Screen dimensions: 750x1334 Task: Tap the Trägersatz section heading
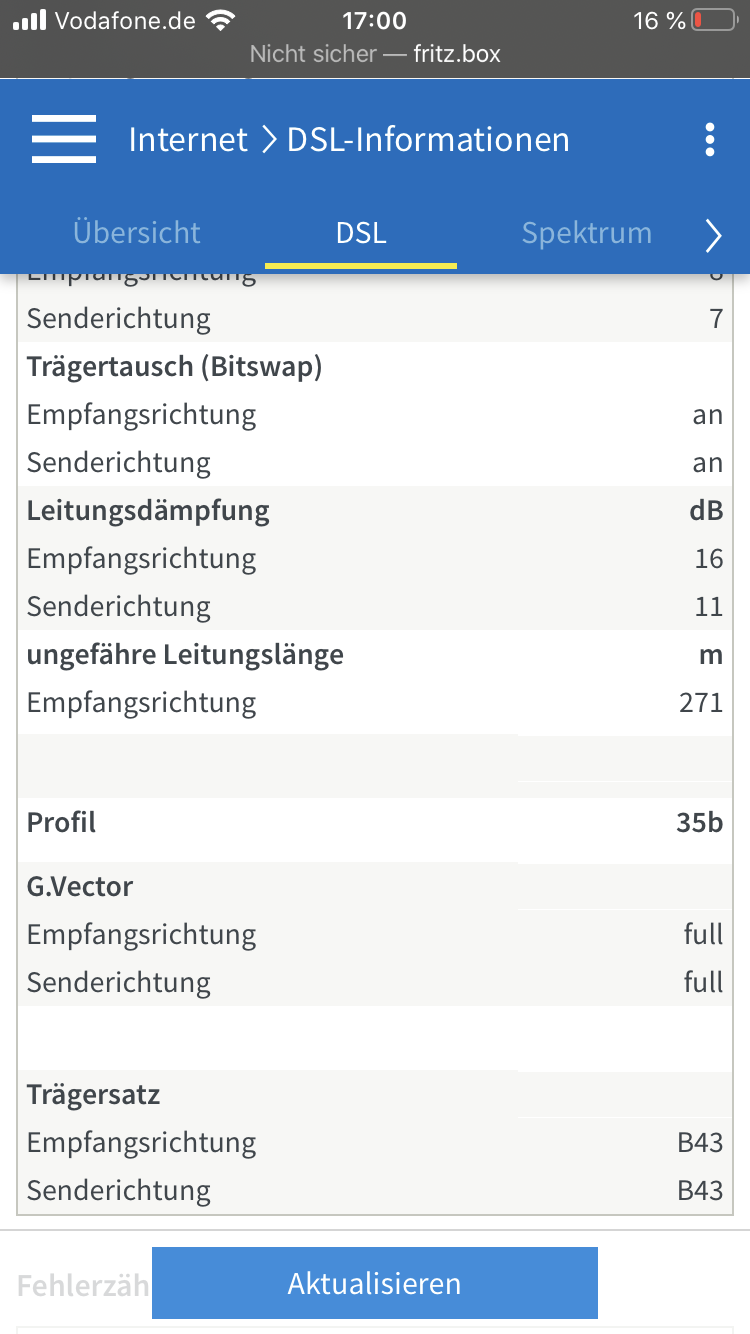pos(94,1095)
